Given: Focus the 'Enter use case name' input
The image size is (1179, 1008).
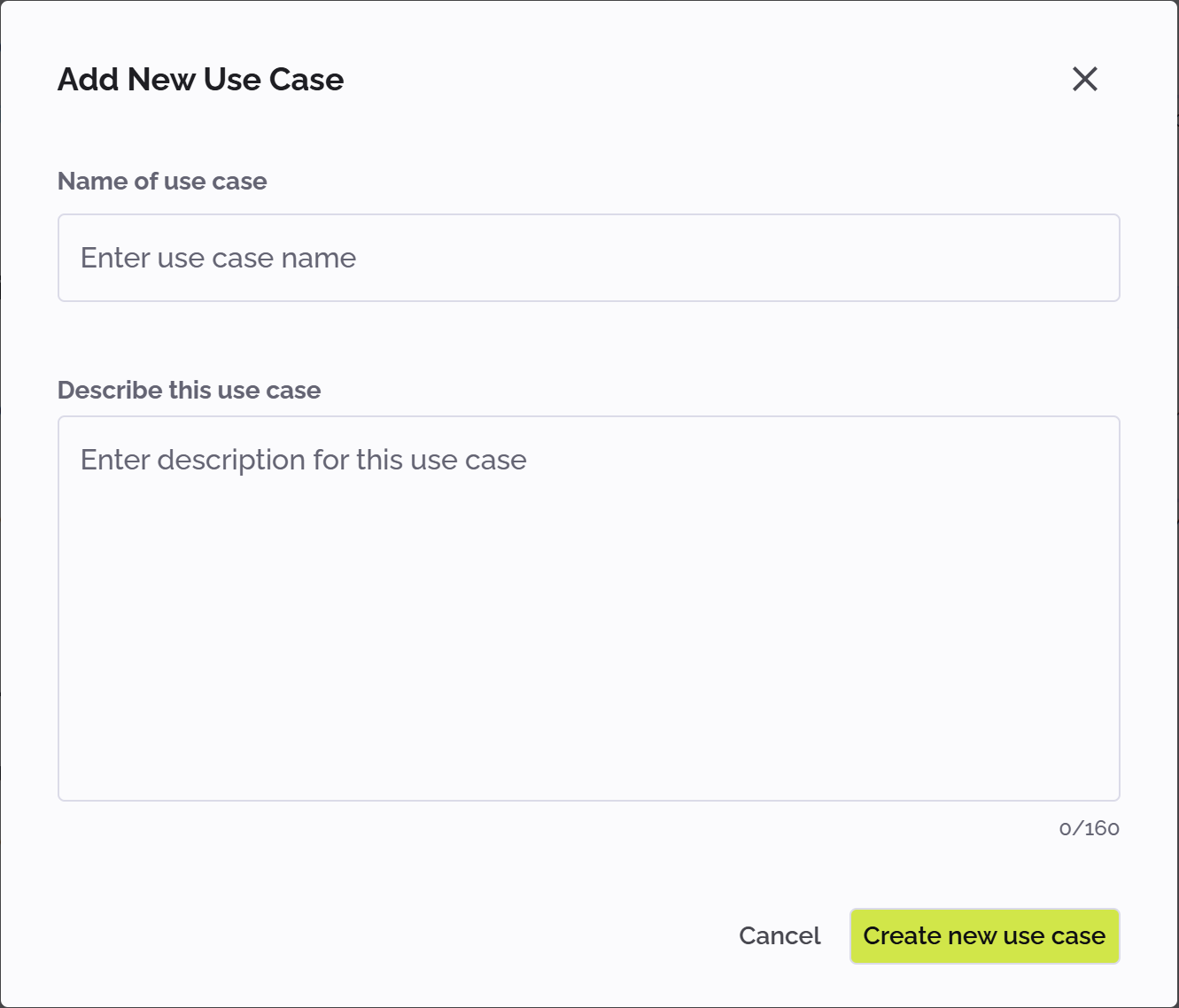Looking at the screenshot, I should point(589,258).
